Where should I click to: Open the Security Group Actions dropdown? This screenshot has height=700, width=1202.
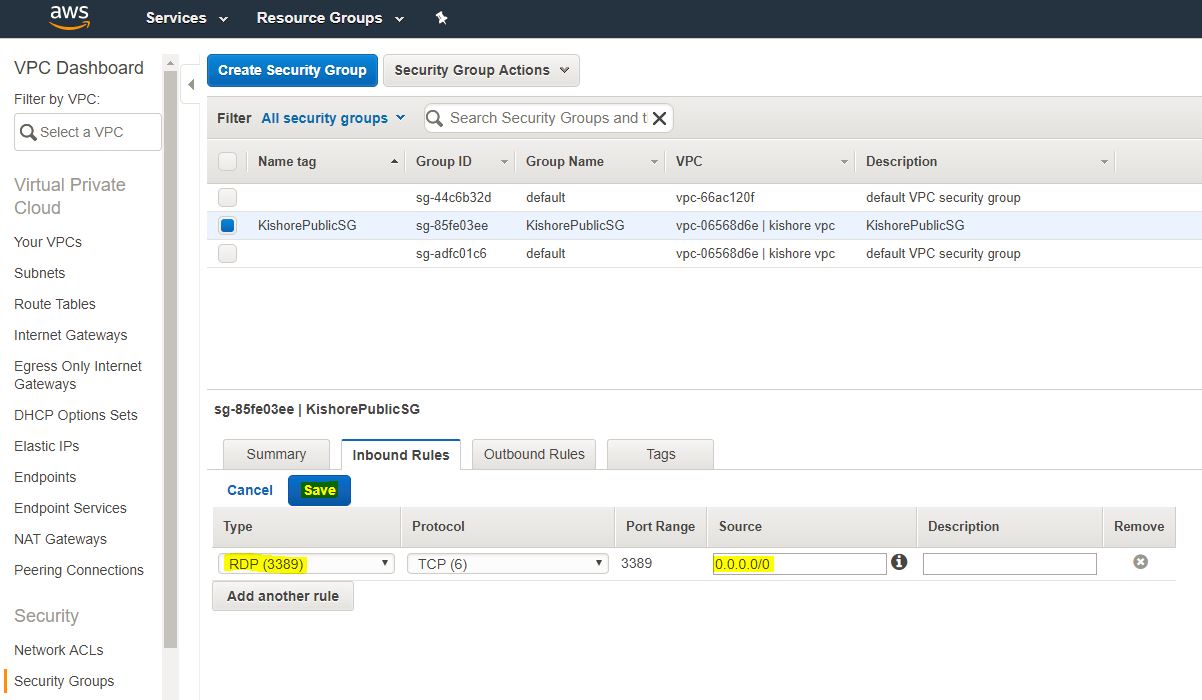(x=481, y=70)
